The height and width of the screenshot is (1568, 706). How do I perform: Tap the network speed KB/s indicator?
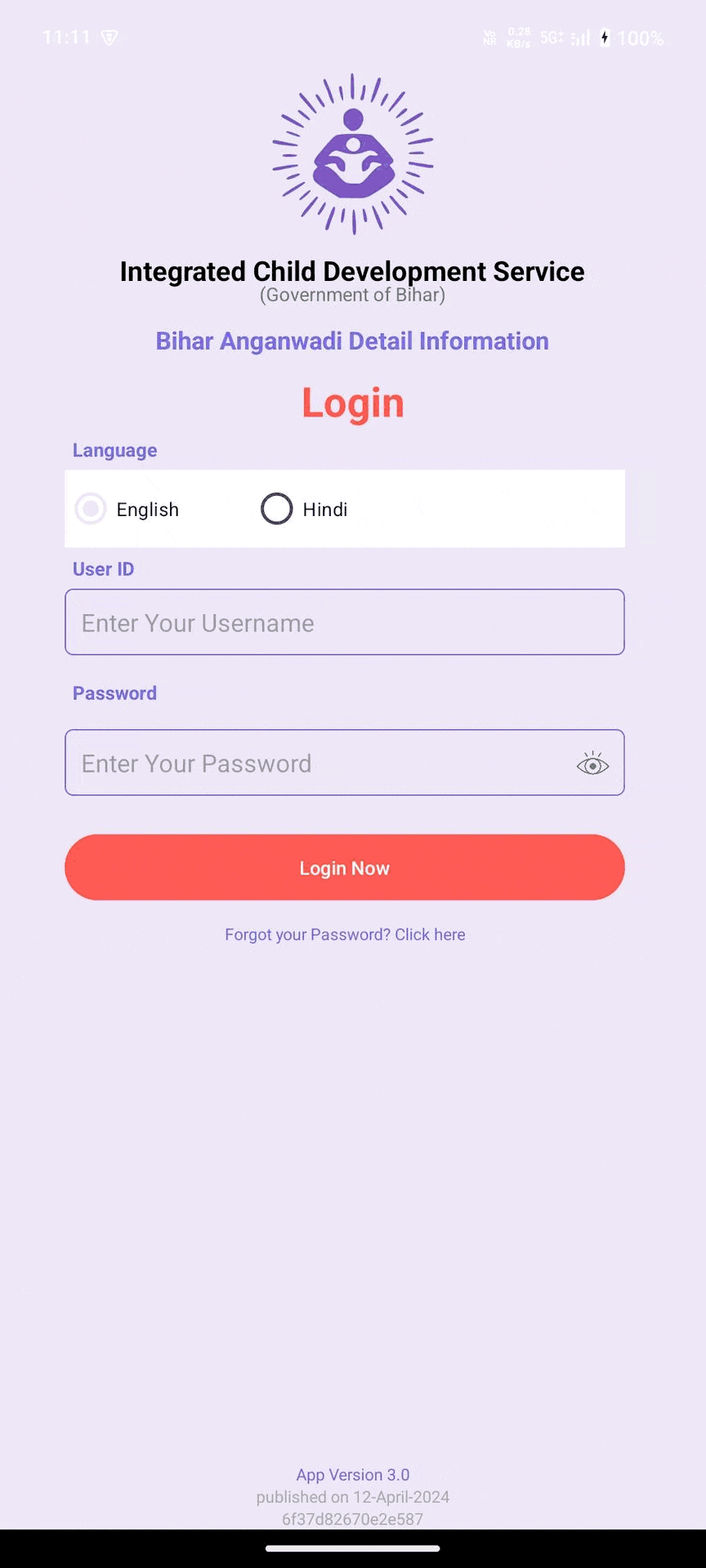[519, 38]
